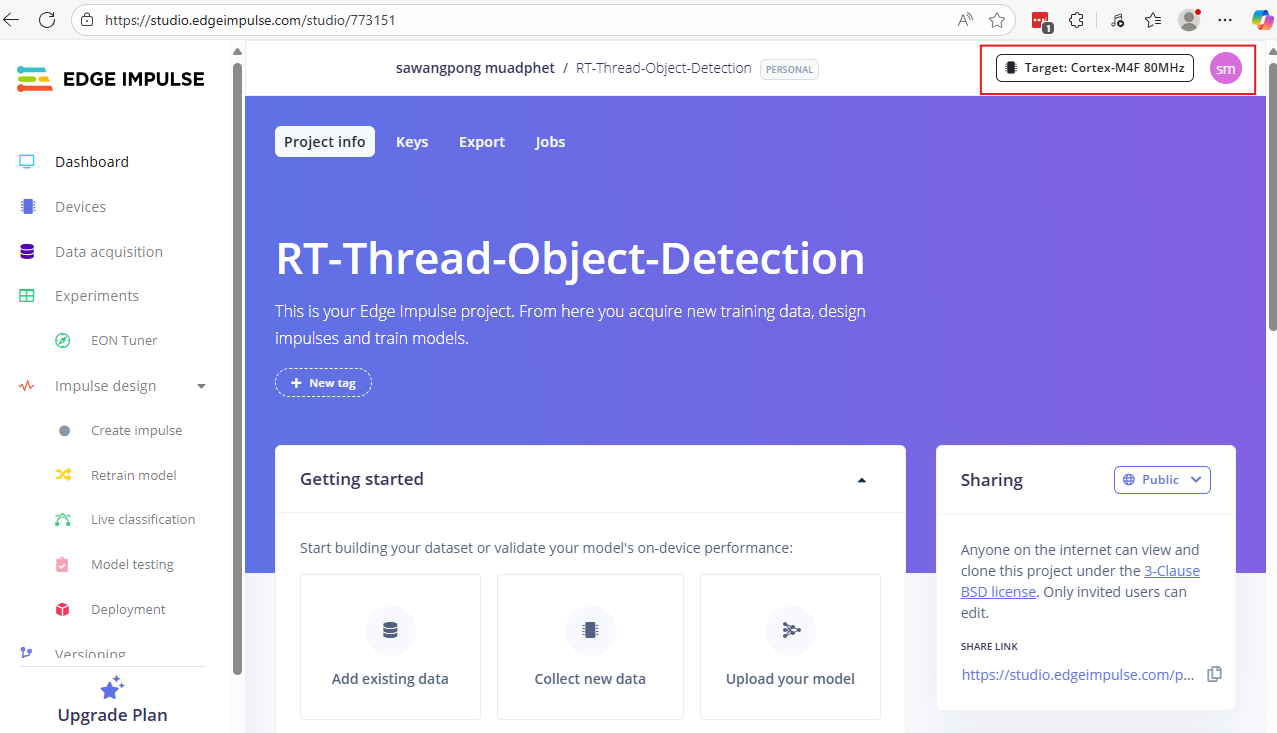Switch to the Keys tab
Image resolution: width=1277 pixels, height=733 pixels.
pos(412,142)
